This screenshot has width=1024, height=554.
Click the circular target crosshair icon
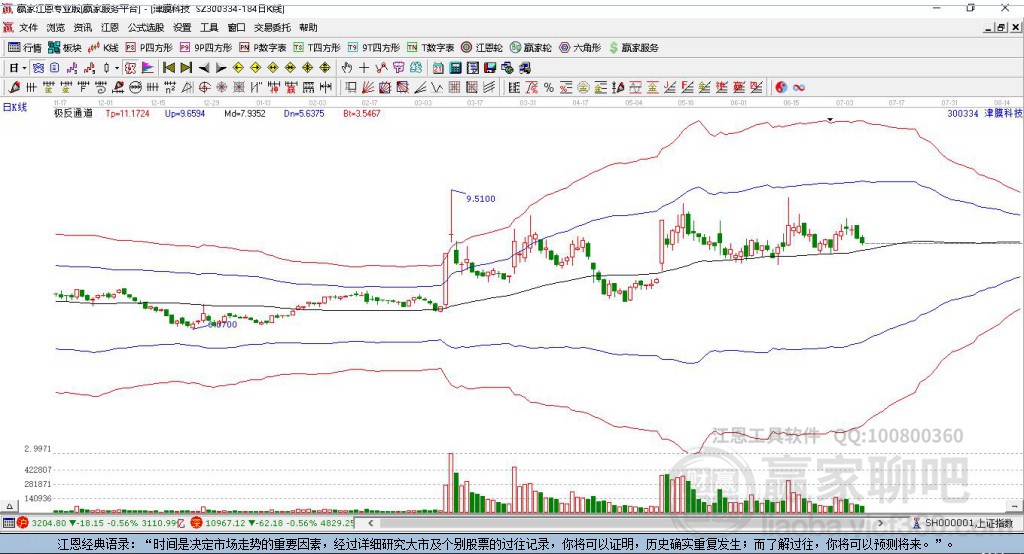point(204,88)
